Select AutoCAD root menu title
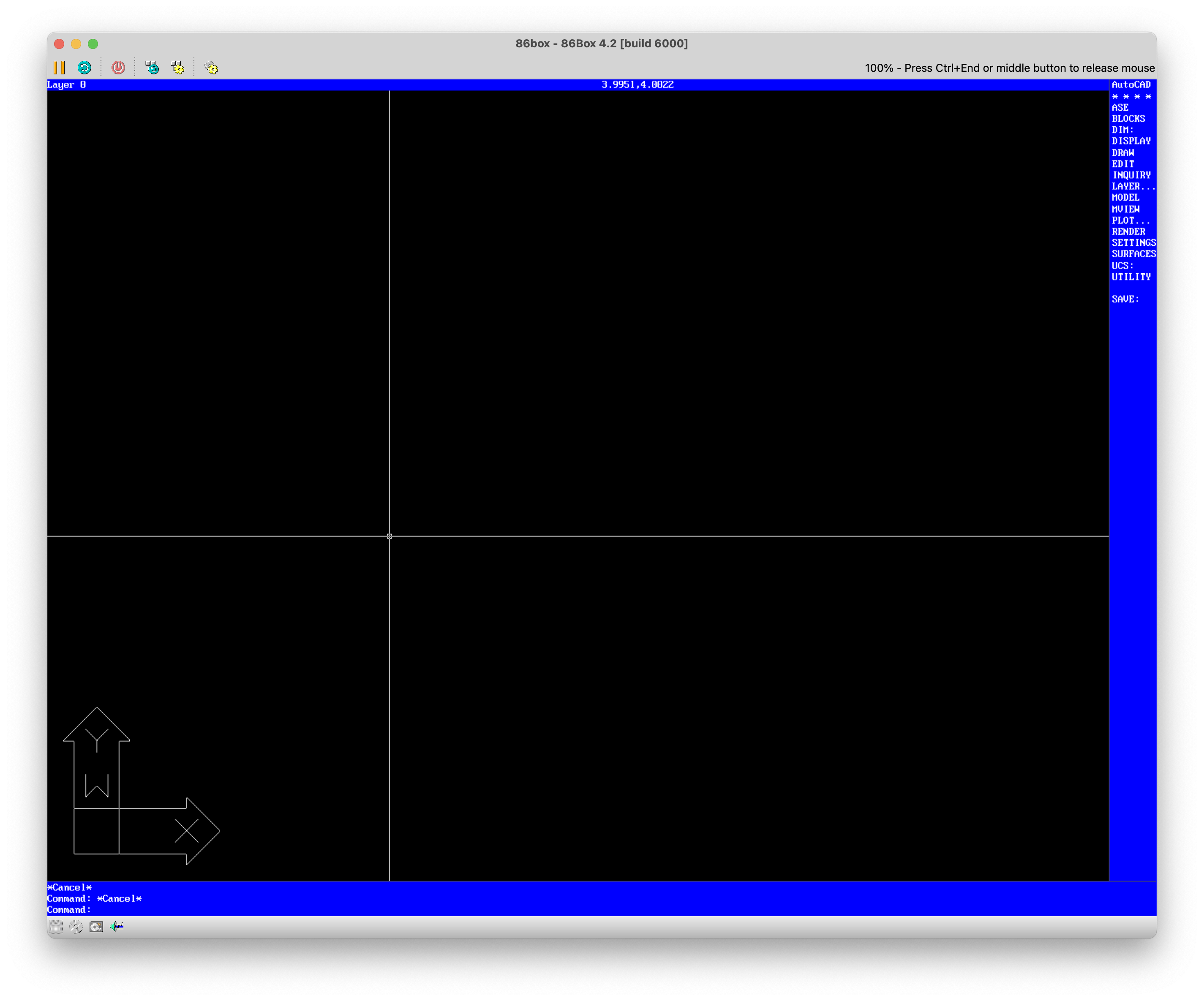 (x=1130, y=85)
